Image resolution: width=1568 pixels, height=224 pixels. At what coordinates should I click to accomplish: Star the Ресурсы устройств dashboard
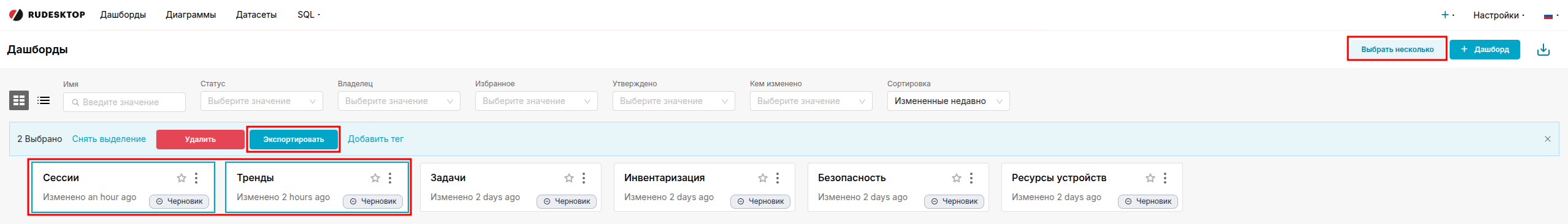(x=1150, y=178)
